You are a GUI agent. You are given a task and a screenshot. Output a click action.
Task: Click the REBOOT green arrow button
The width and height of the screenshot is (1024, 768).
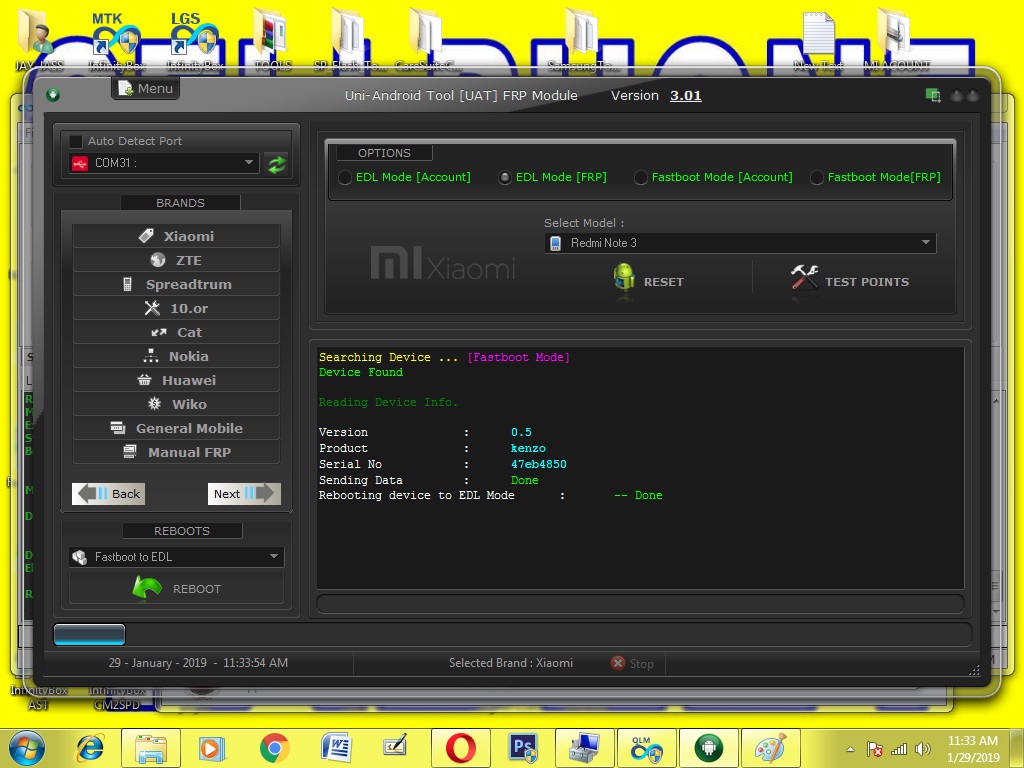[x=176, y=588]
